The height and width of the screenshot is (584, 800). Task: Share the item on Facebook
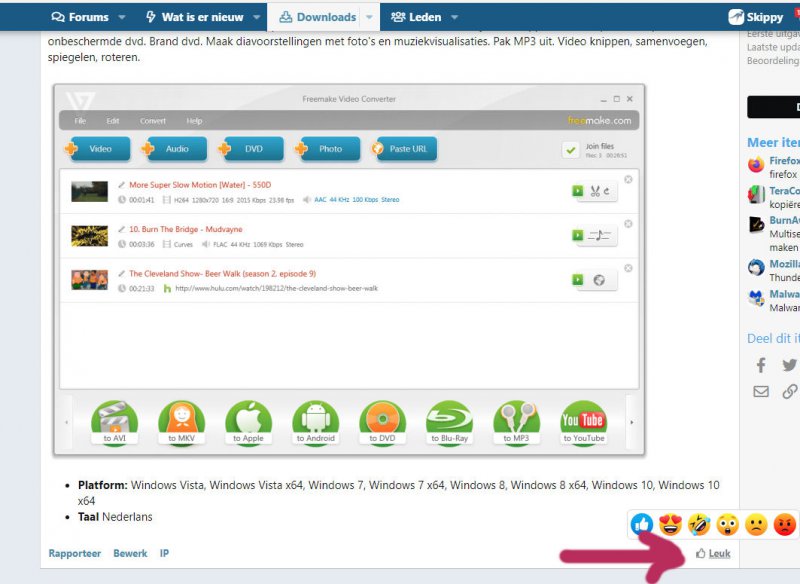pyautogui.click(x=761, y=365)
